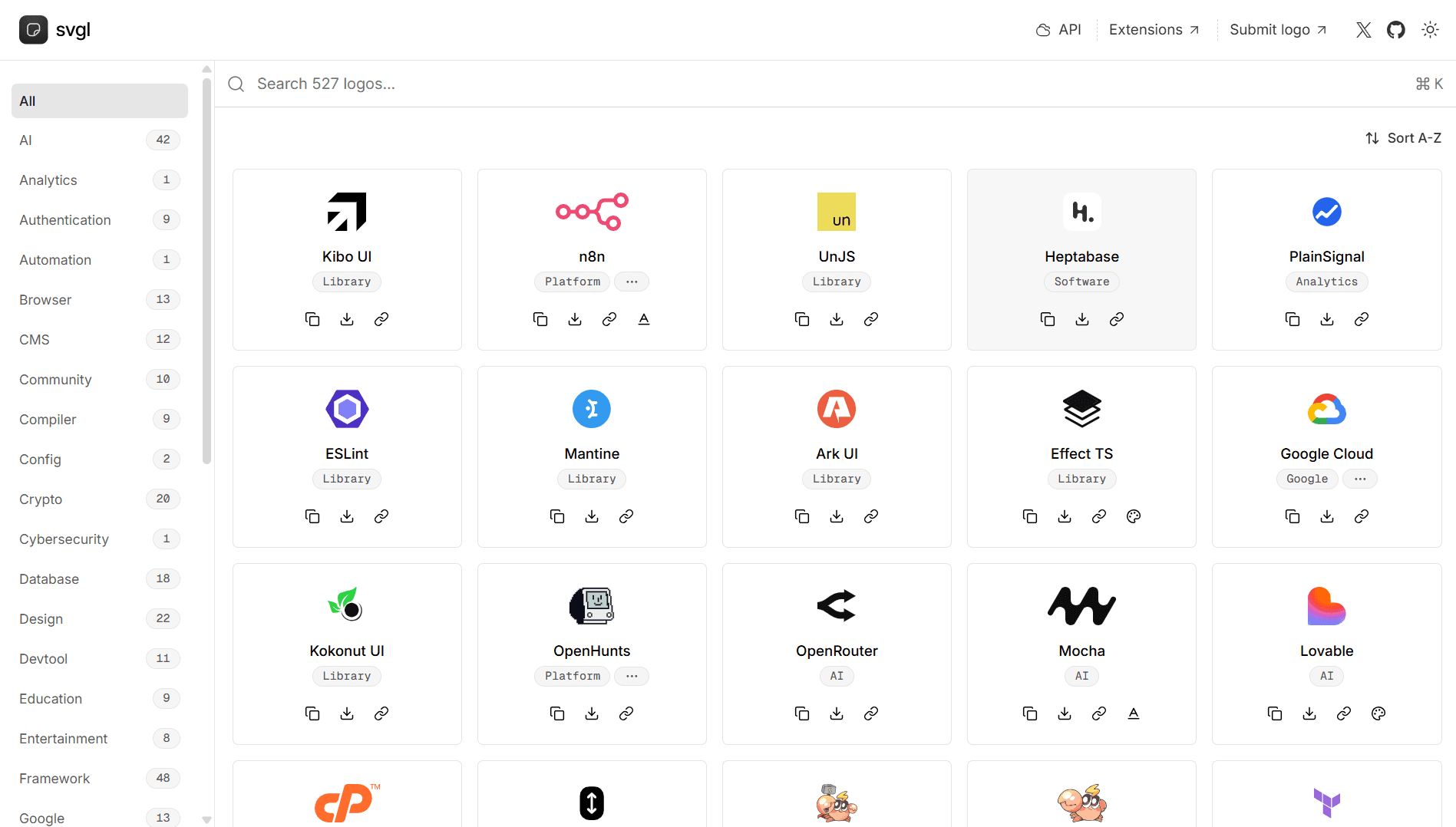Open the Entertainment category
The height and width of the screenshot is (827, 1456).
(x=100, y=739)
